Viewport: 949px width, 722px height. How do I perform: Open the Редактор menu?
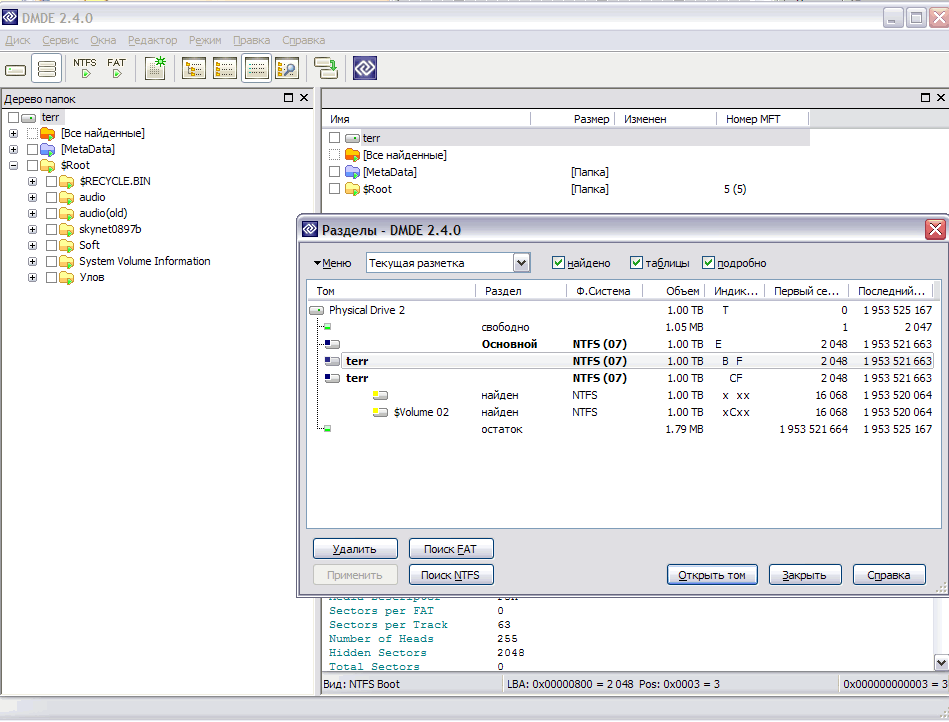pos(153,41)
